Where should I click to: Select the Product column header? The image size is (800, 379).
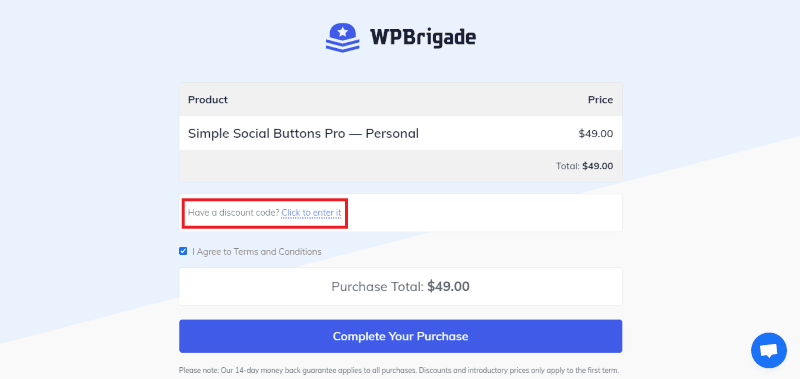[208, 99]
